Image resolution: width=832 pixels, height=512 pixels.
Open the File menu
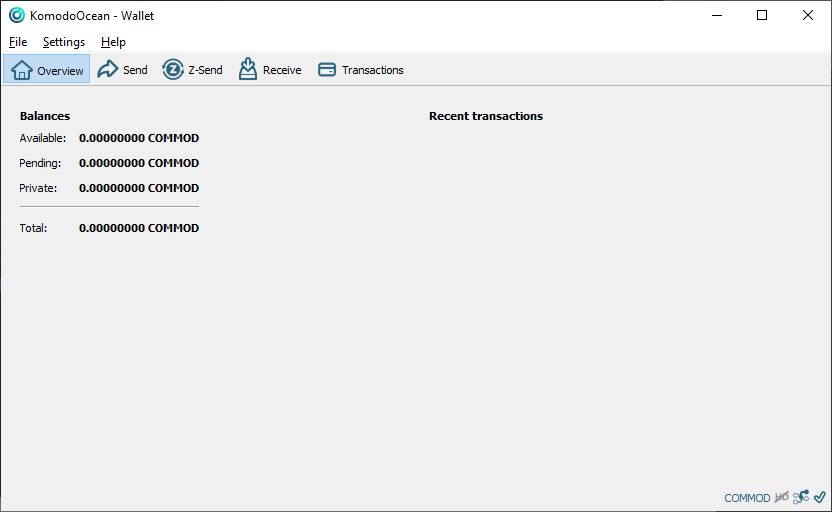pyautogui.click(x=18, y=42)
